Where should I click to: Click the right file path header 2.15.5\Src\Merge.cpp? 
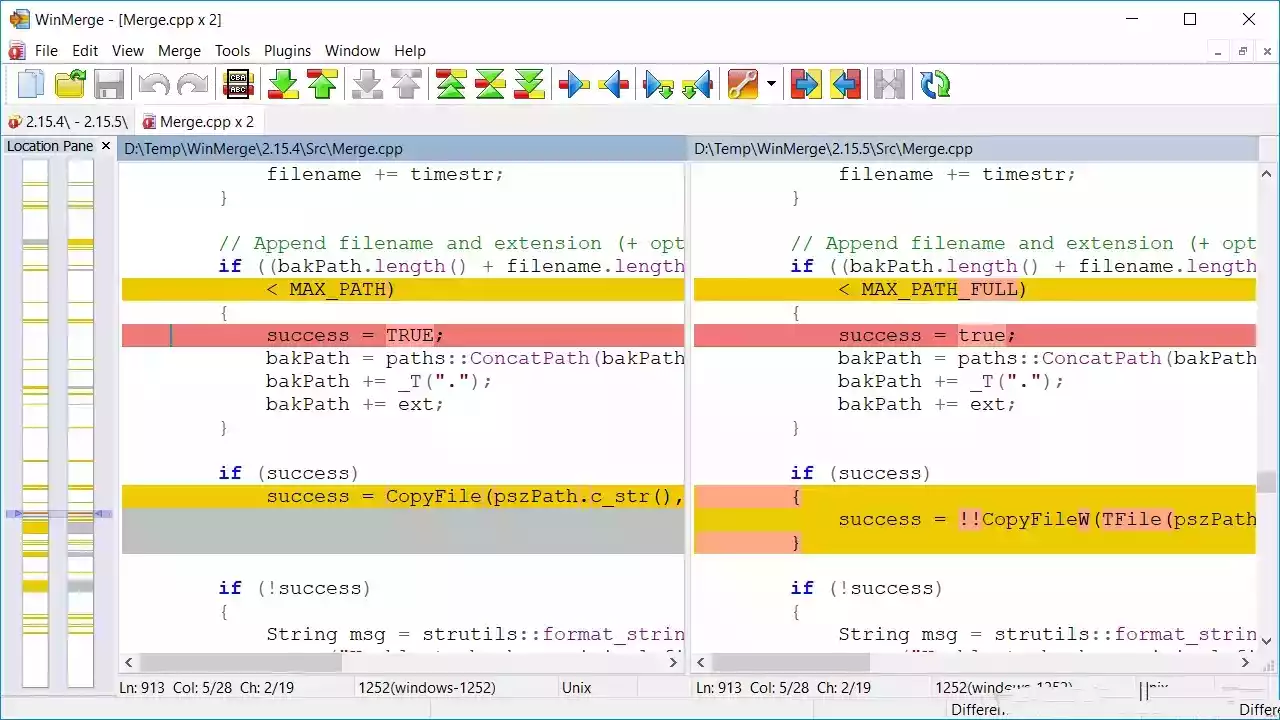pyautogui.click(x=975, y=149)
